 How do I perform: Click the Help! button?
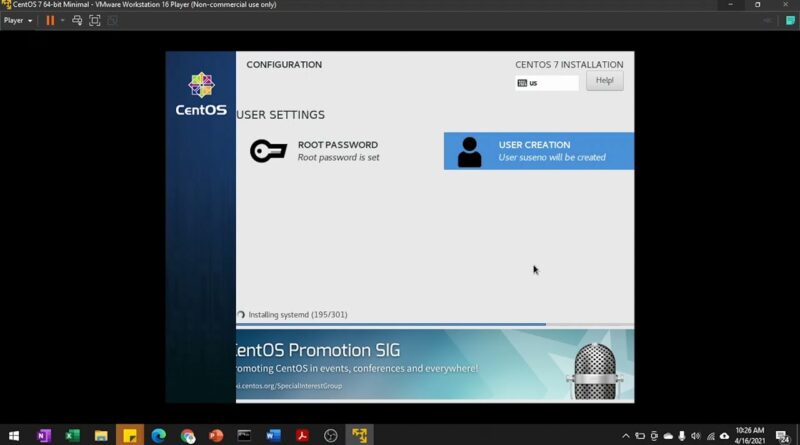pos(605,81)
